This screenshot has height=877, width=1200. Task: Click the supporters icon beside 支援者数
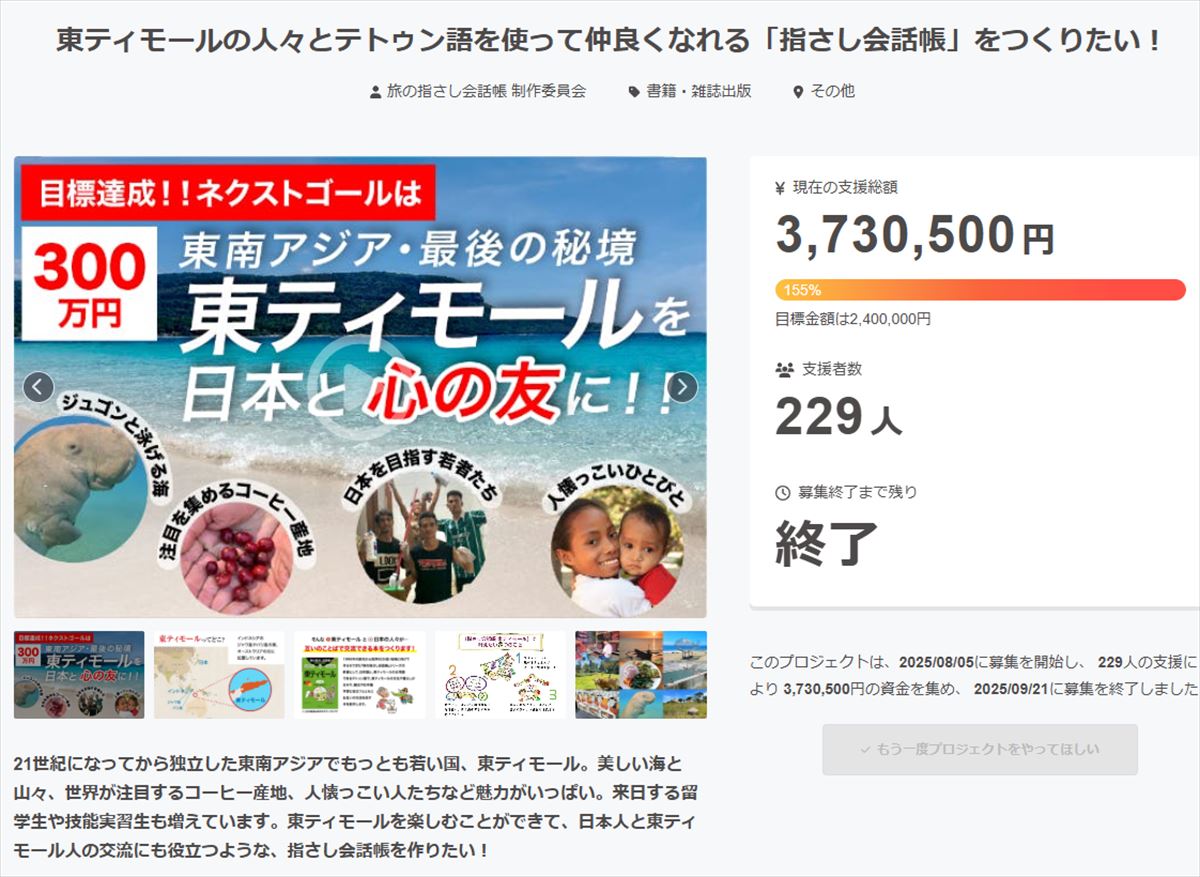pyautogui.click(x=784, y=370)
